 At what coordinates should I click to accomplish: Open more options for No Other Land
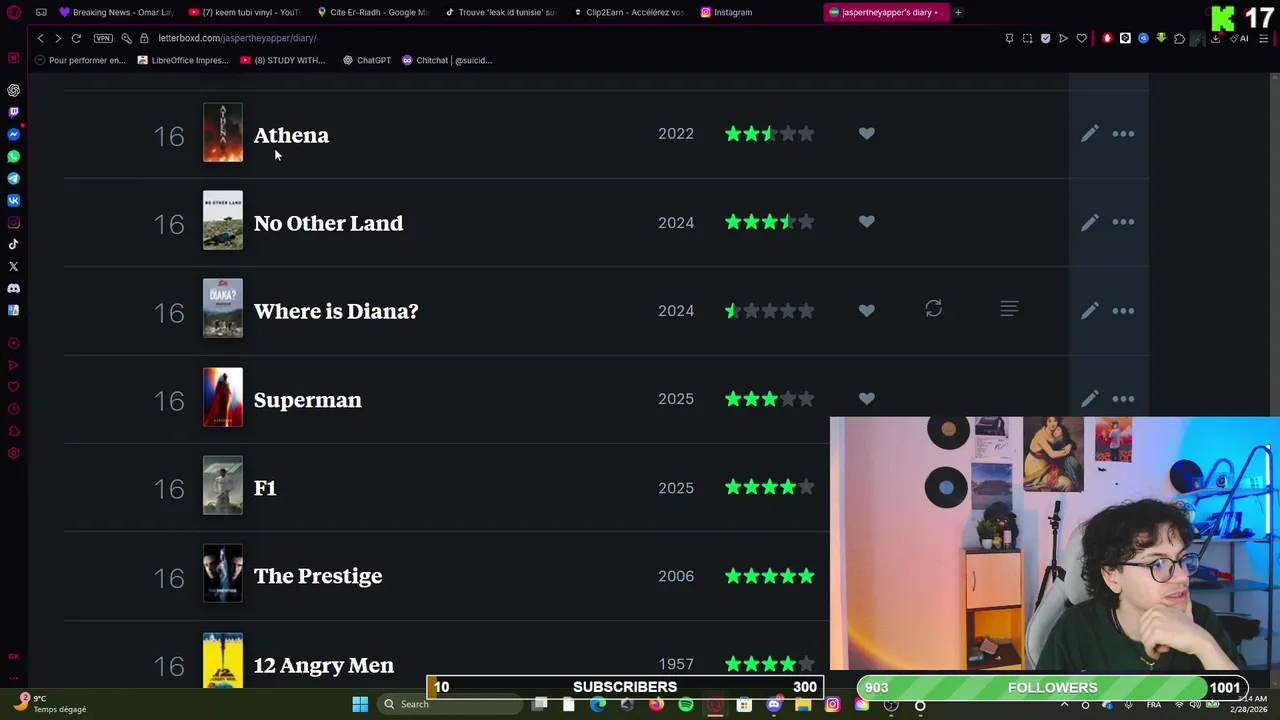point(1123,222)
